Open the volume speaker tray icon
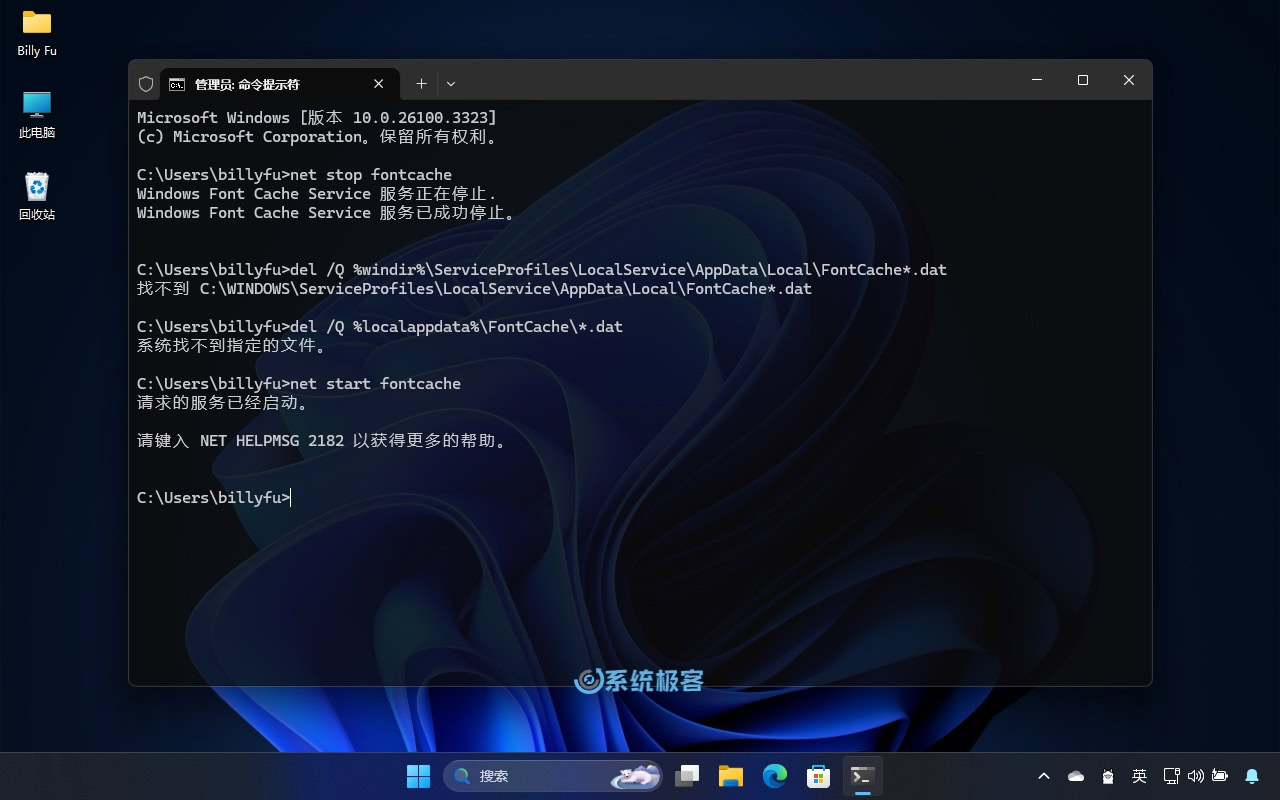Viewport: 1280px width, 800px height. click(1196, 776)
